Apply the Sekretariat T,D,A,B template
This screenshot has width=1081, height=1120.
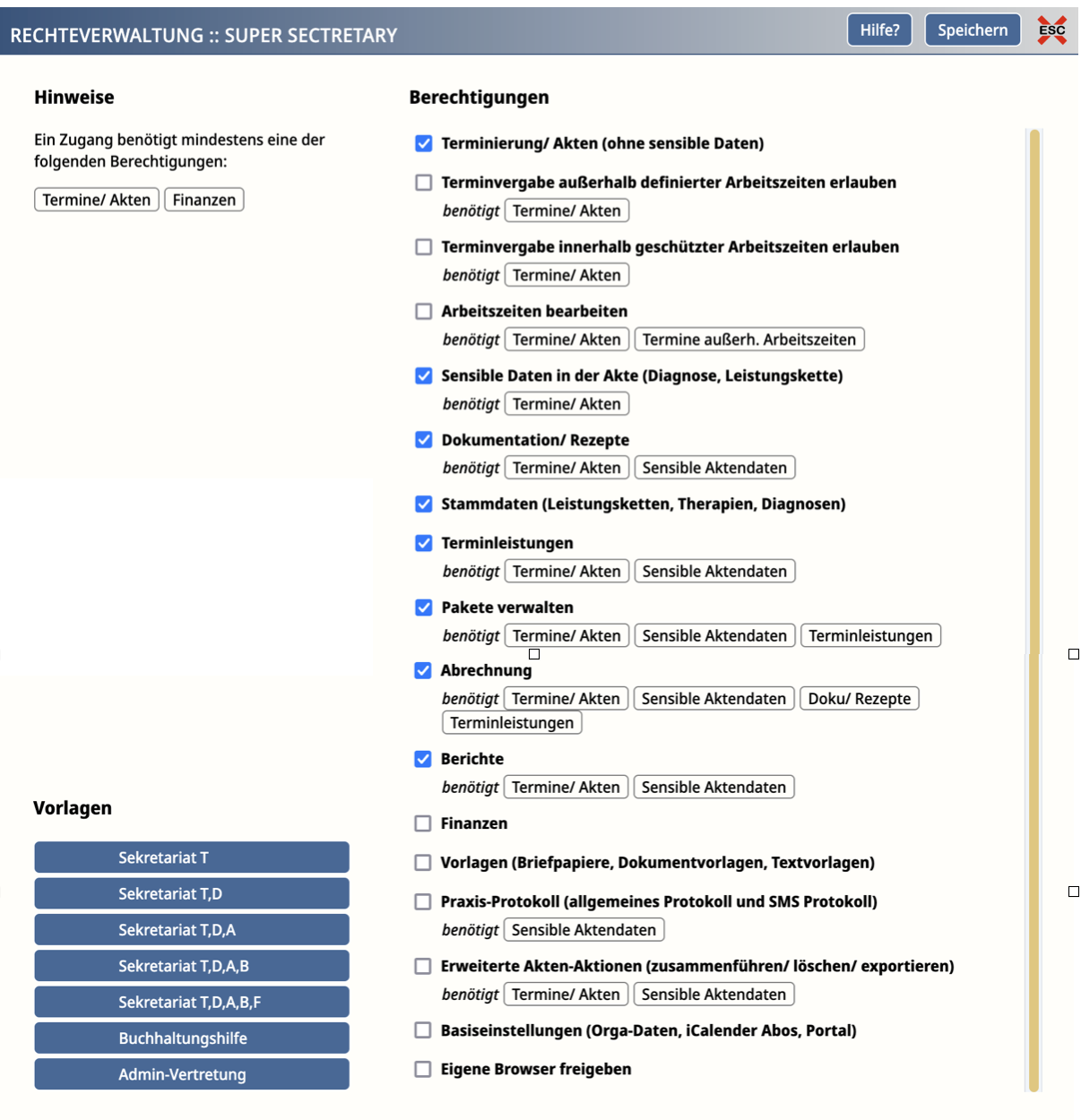coord(192,966)
